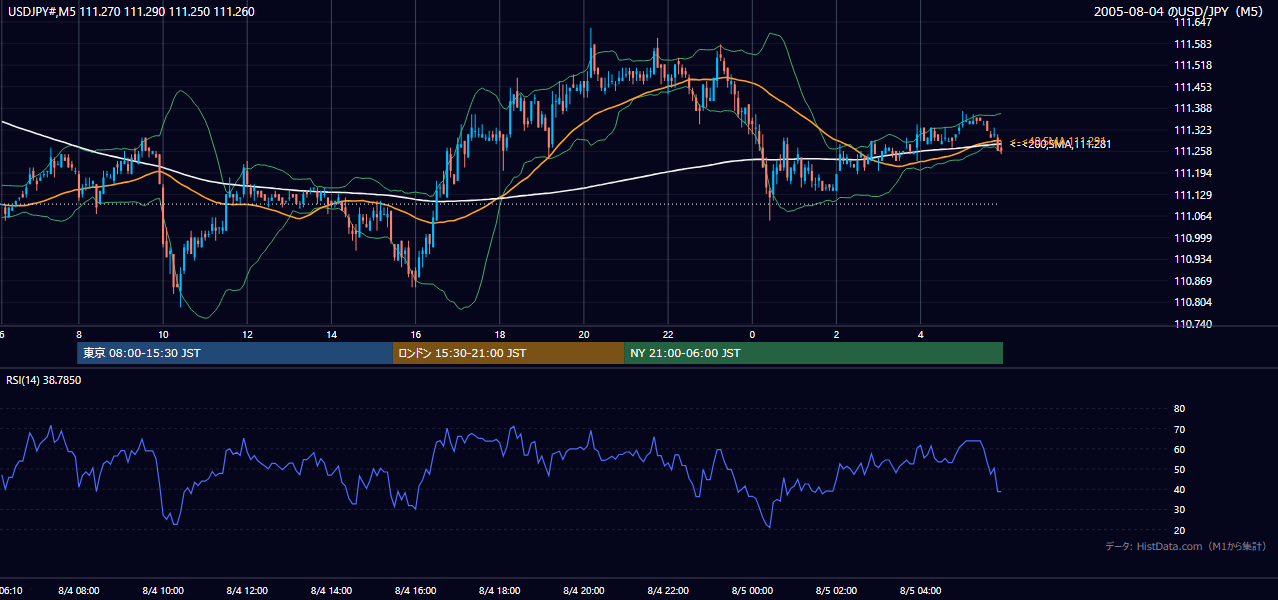Click the 8/5 02:00 time axis label
This screenshot has width=1278, height=600.
(x=837, y=591)
